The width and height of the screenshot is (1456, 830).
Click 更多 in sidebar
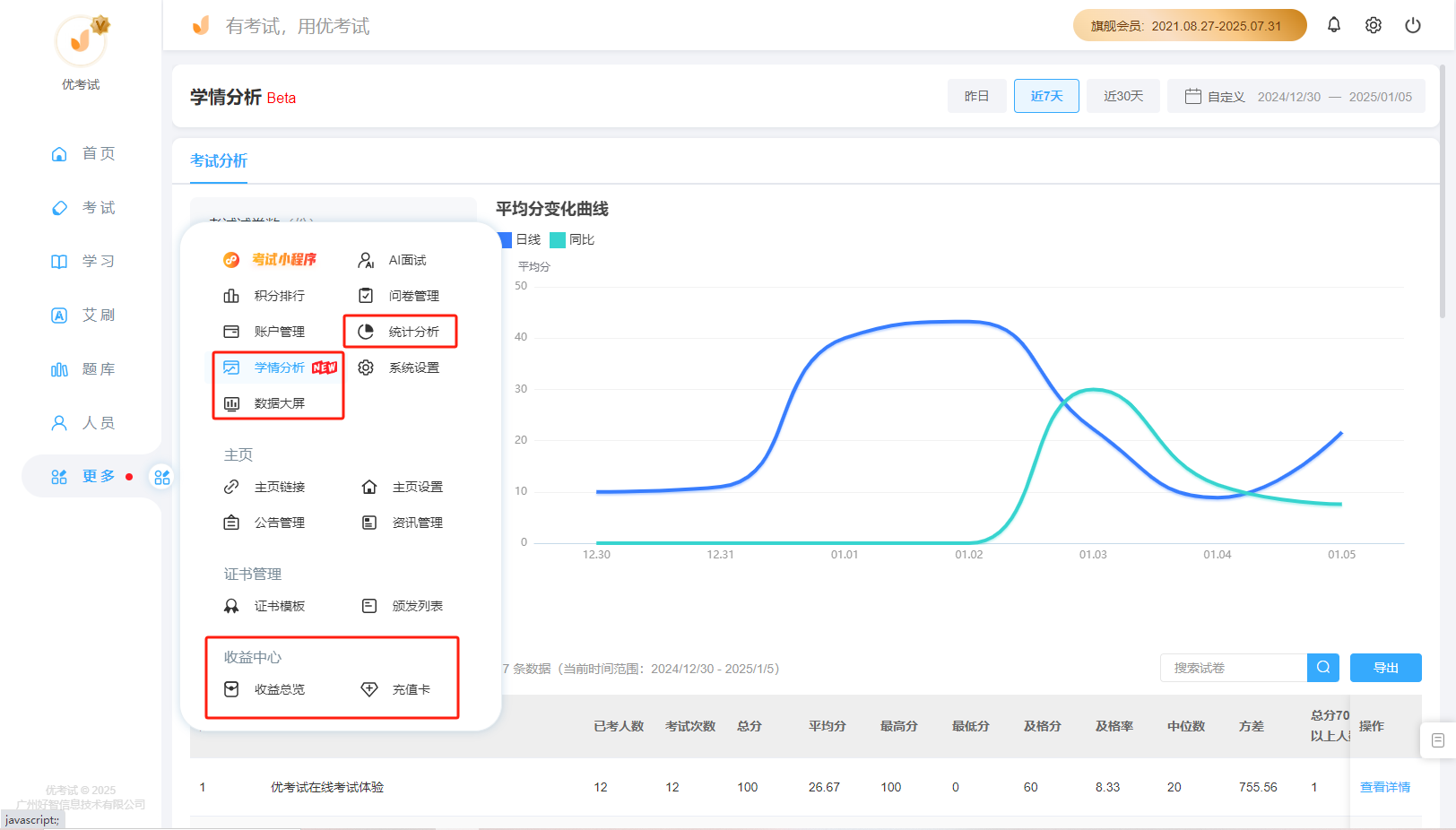[x=82, y=476]
